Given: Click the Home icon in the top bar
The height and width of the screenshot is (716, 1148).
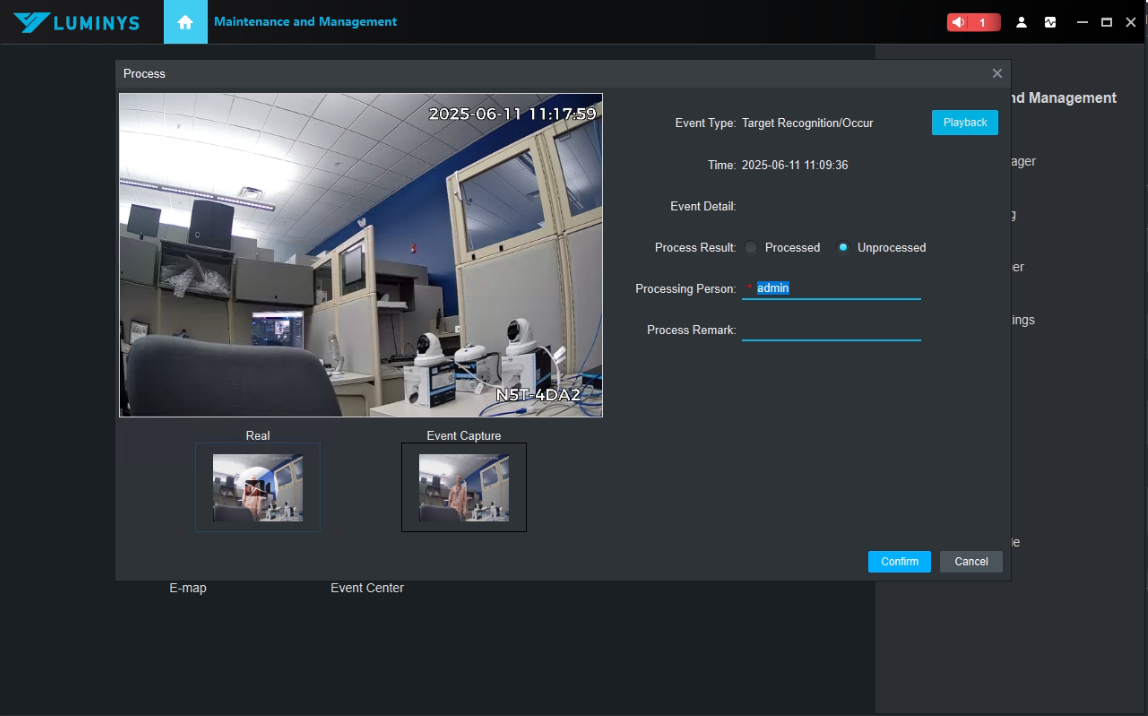Looking at the screenshot, I should (x=185, y=22).
